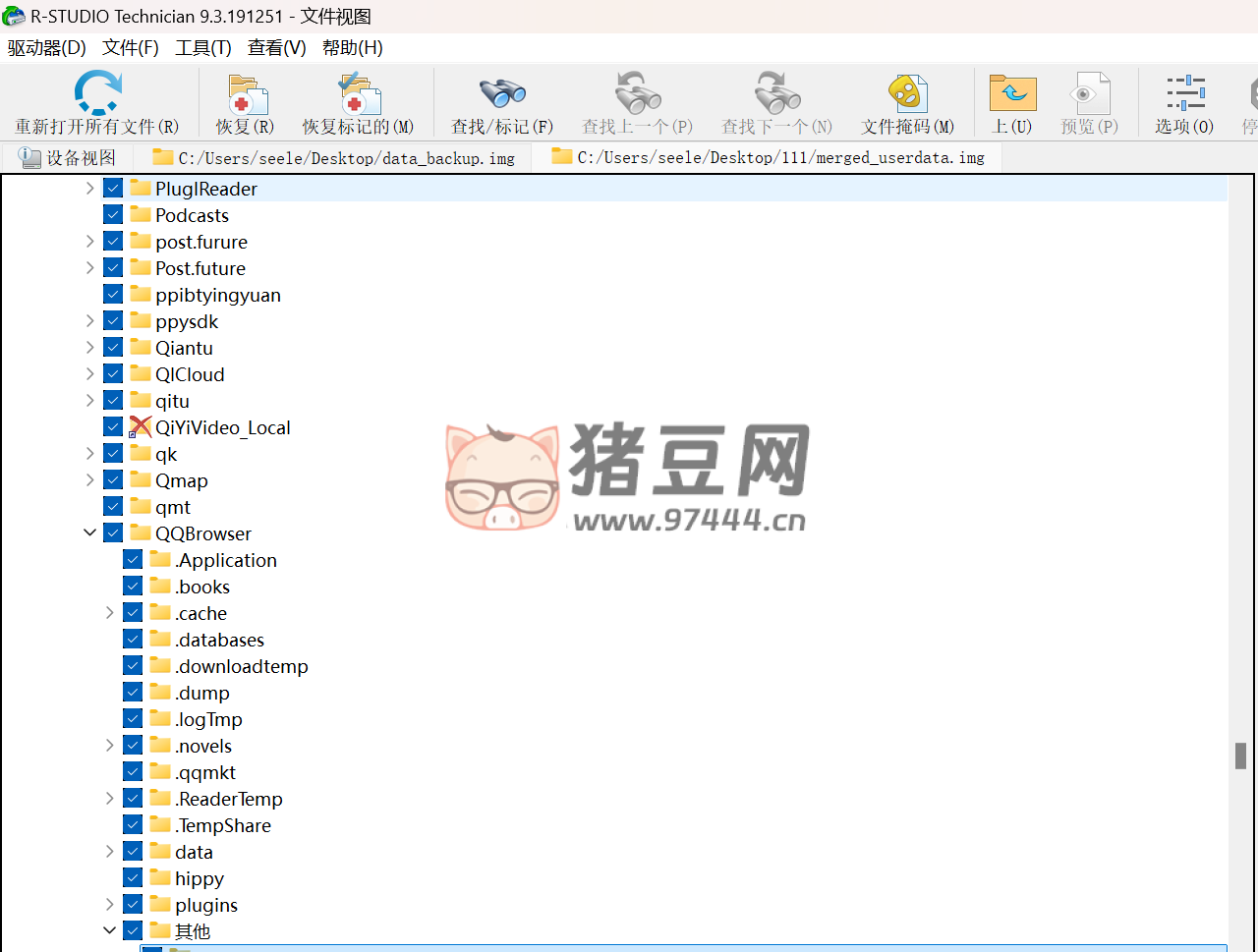Screen dimensions: 1258x952
Task: Collapse the QQBrowser folder tree
Action: click(90, 533)
